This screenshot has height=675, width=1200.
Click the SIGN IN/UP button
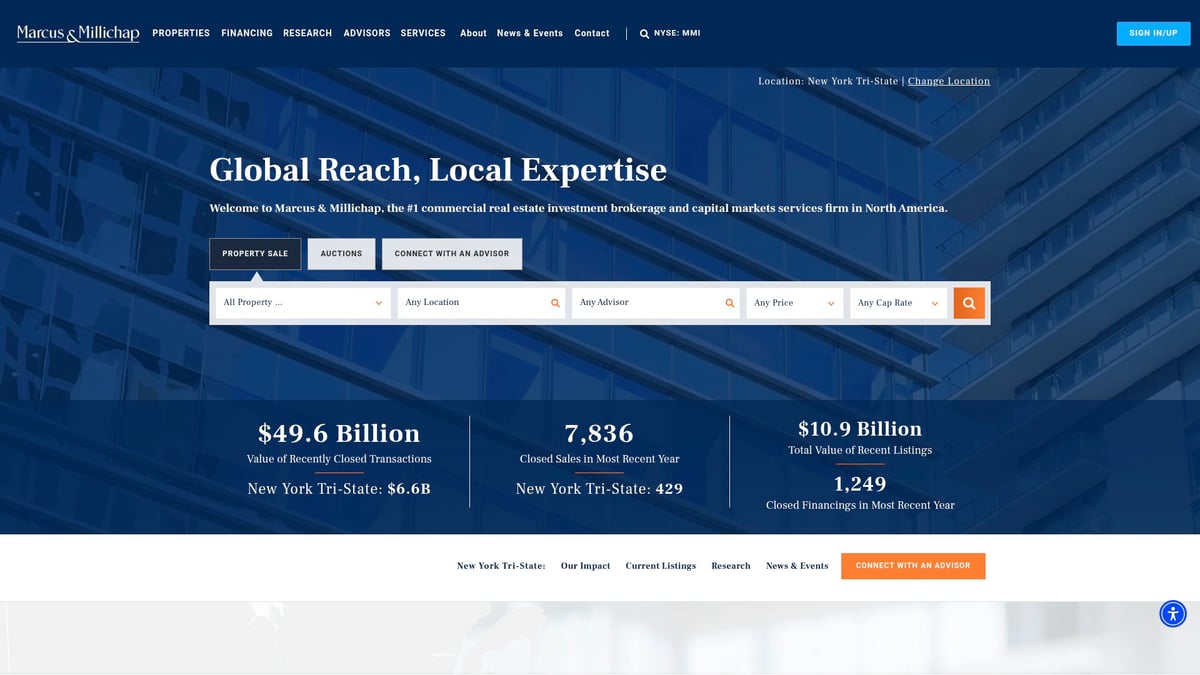click(1153, 33)
